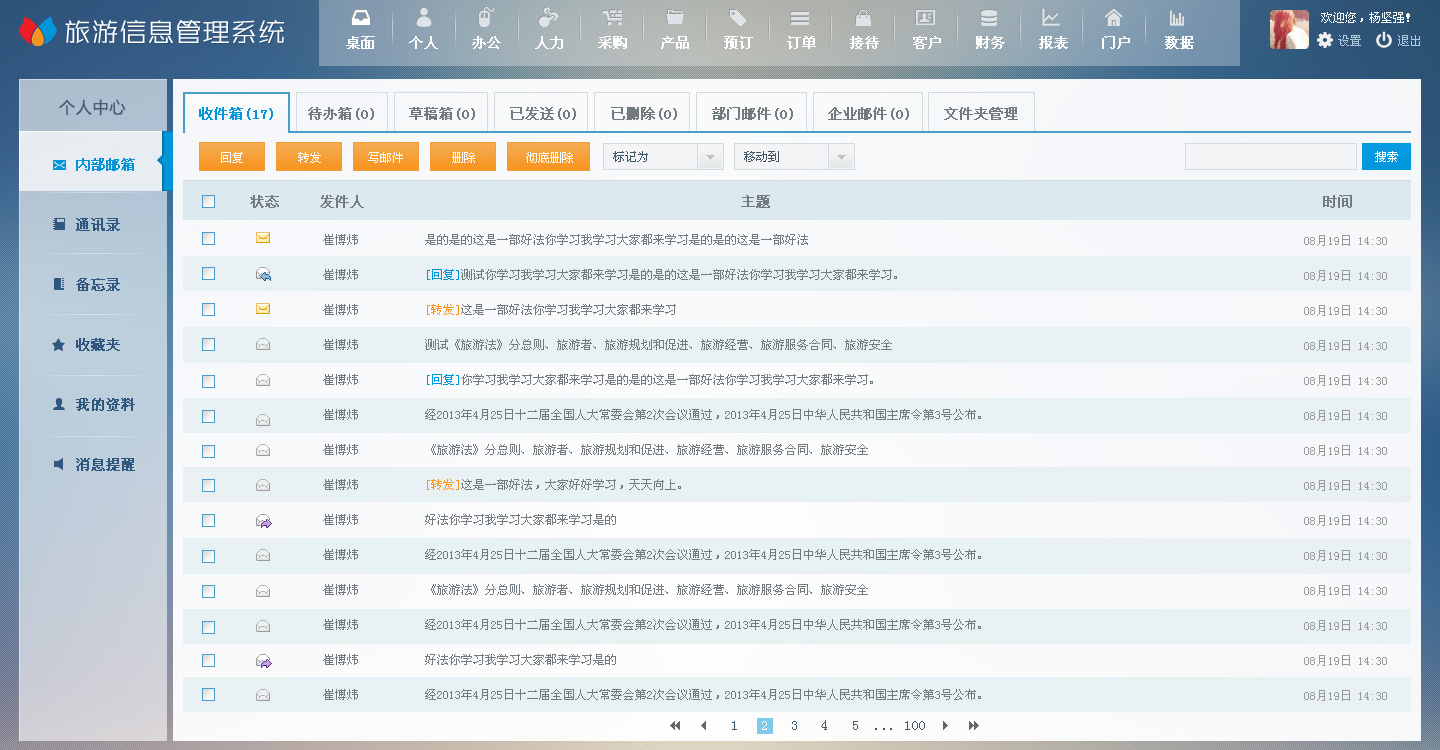Image resolution: width=1440 pixels, height=750 pixels.
Task: Click the orange 删除 delete button
Action: (x=463, y=157)
